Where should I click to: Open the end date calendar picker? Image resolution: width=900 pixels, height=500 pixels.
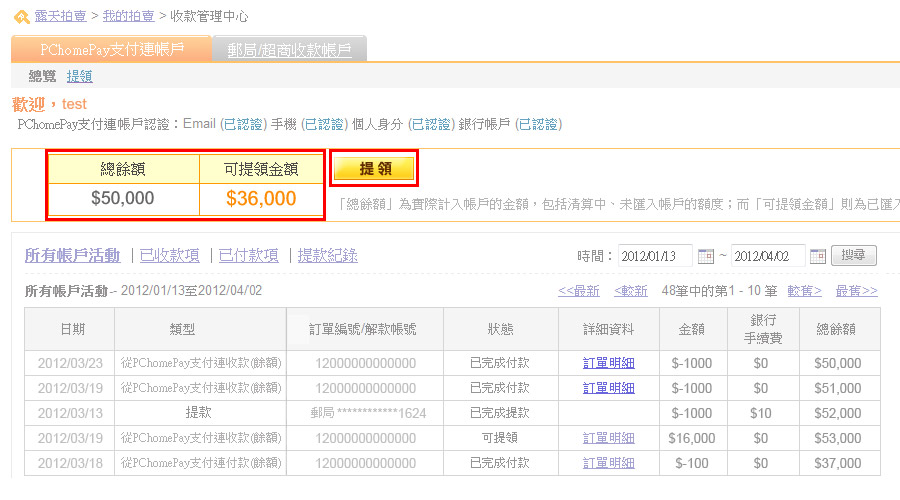pos(818,255)
